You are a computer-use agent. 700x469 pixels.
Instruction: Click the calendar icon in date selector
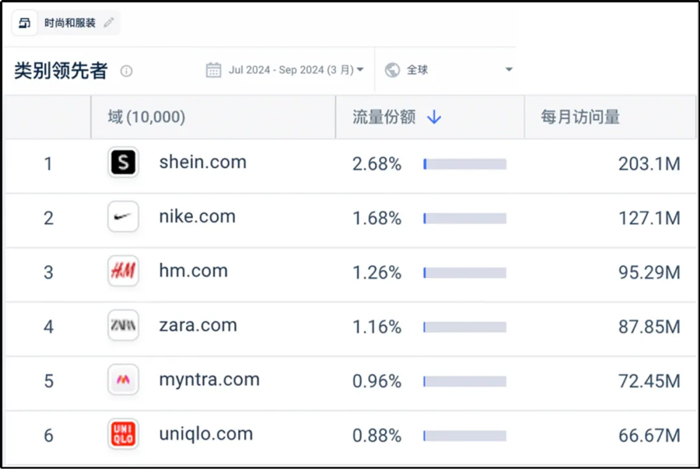[213, 70]
